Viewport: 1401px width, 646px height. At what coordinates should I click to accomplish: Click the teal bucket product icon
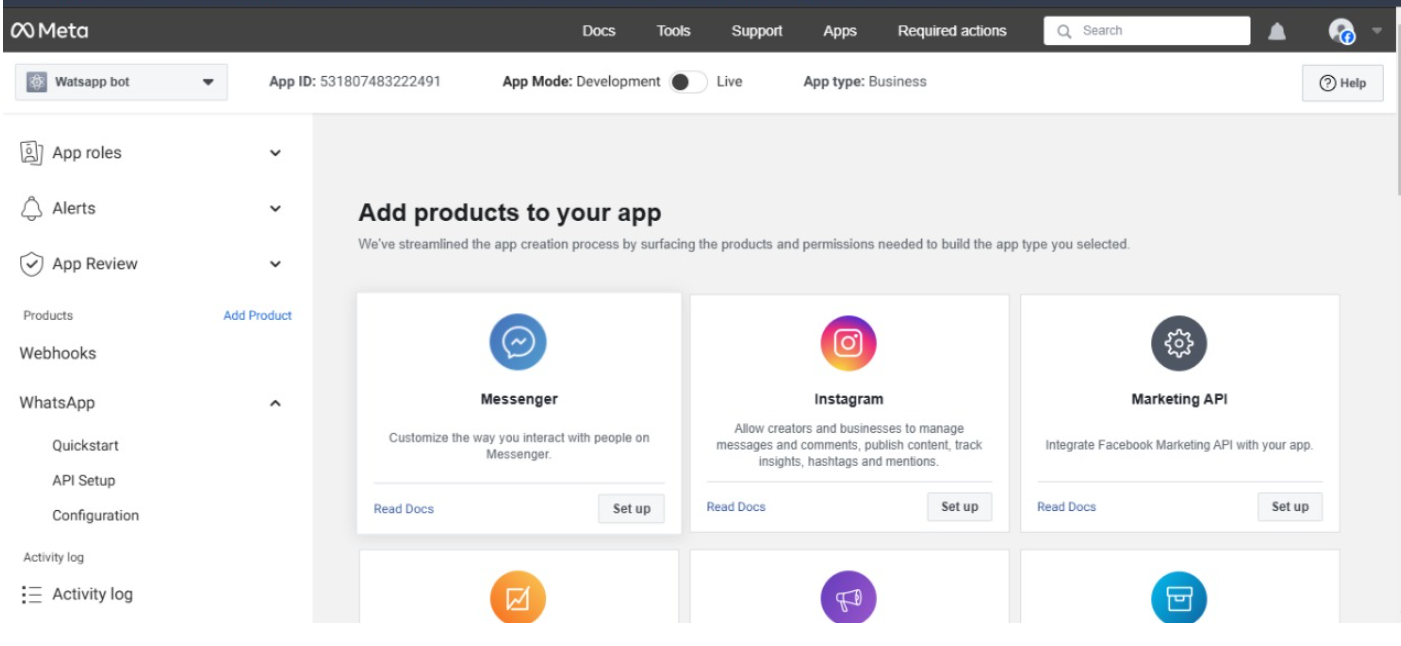click(x=1178, y=596)
